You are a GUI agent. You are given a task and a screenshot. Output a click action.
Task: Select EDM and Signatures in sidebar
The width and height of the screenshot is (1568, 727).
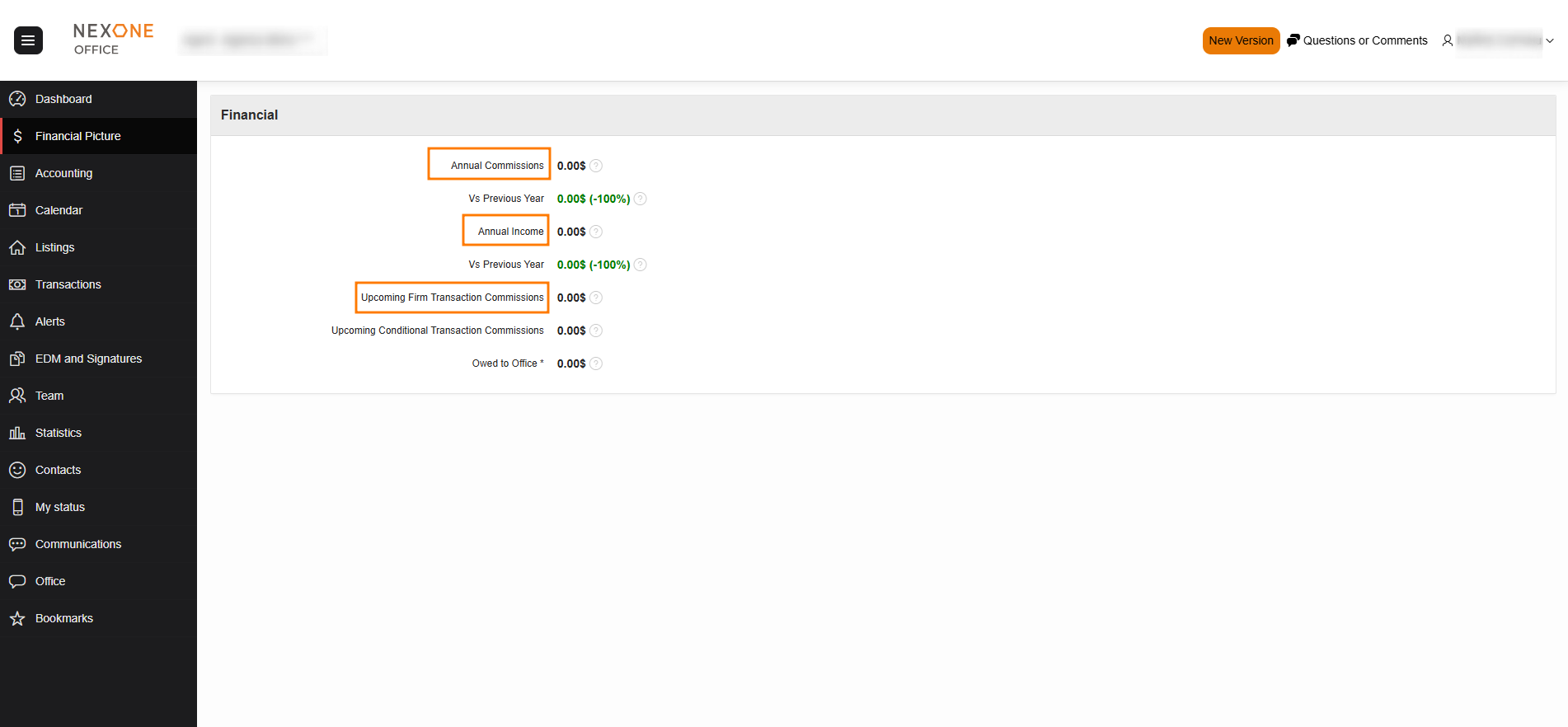[x=88, y=359]
